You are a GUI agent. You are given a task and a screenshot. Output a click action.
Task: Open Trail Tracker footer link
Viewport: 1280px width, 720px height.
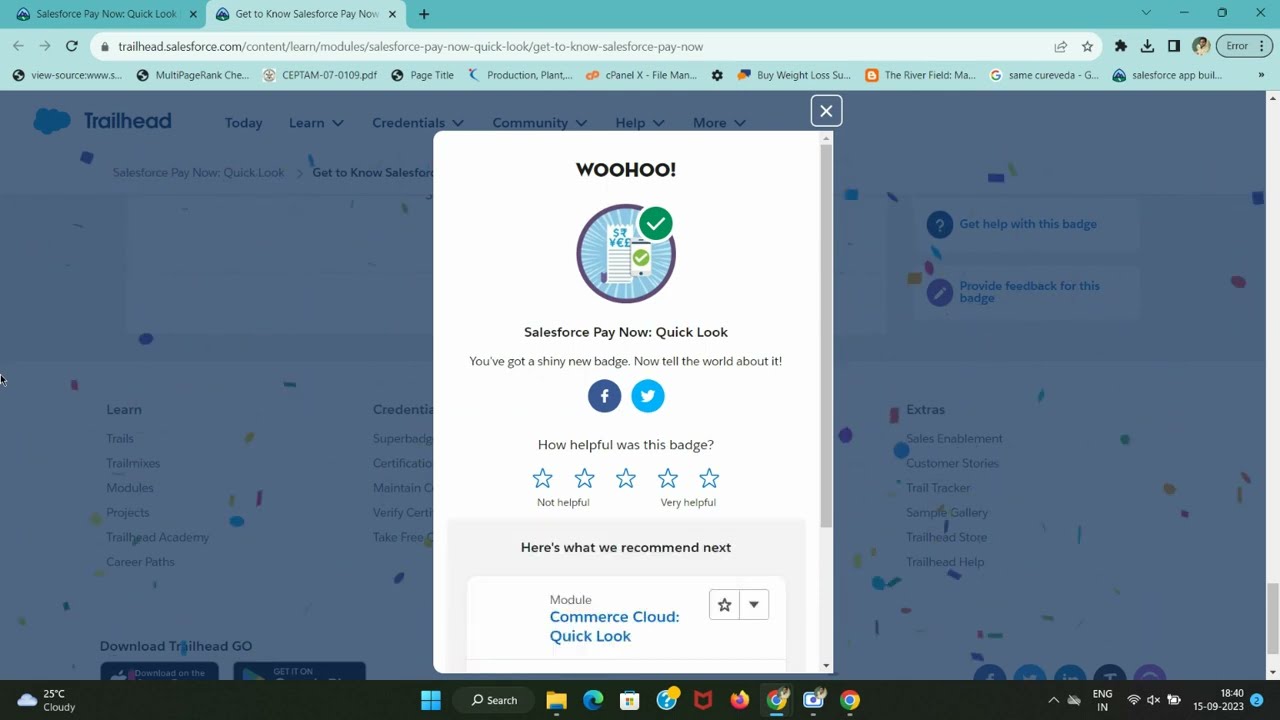coord(938,488)
